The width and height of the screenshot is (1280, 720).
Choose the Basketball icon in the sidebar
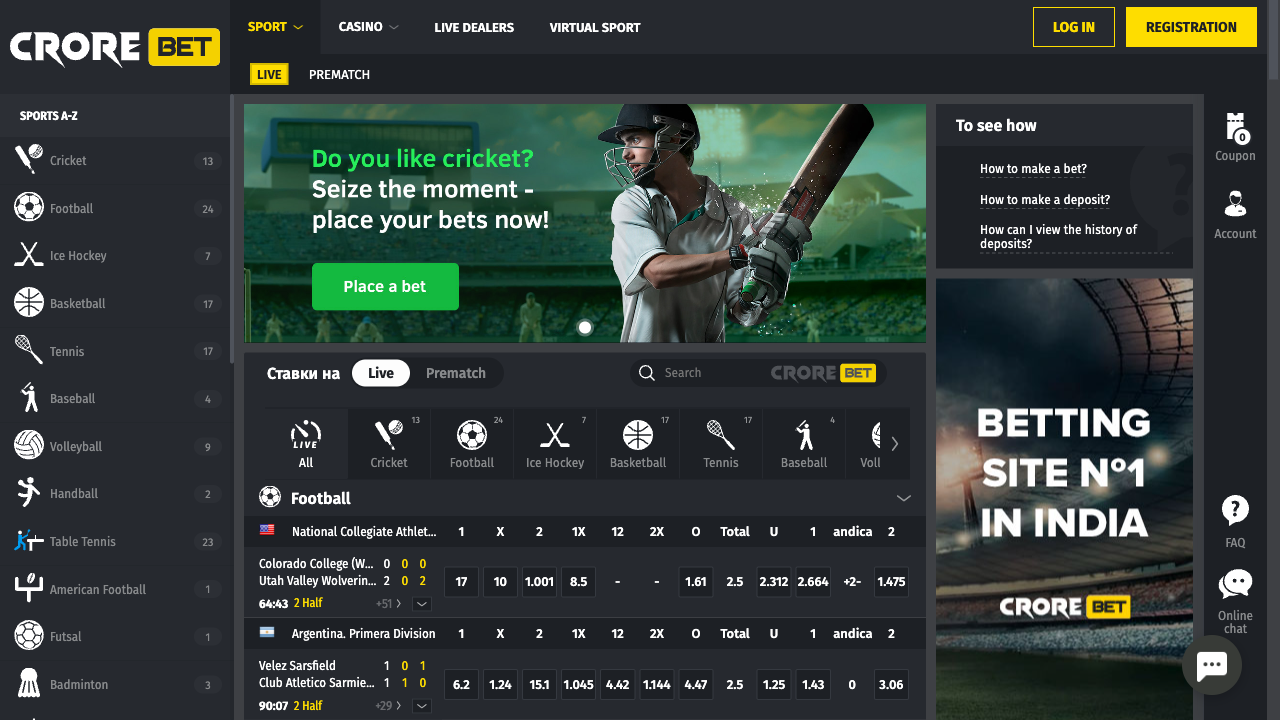tap(29, 302)
